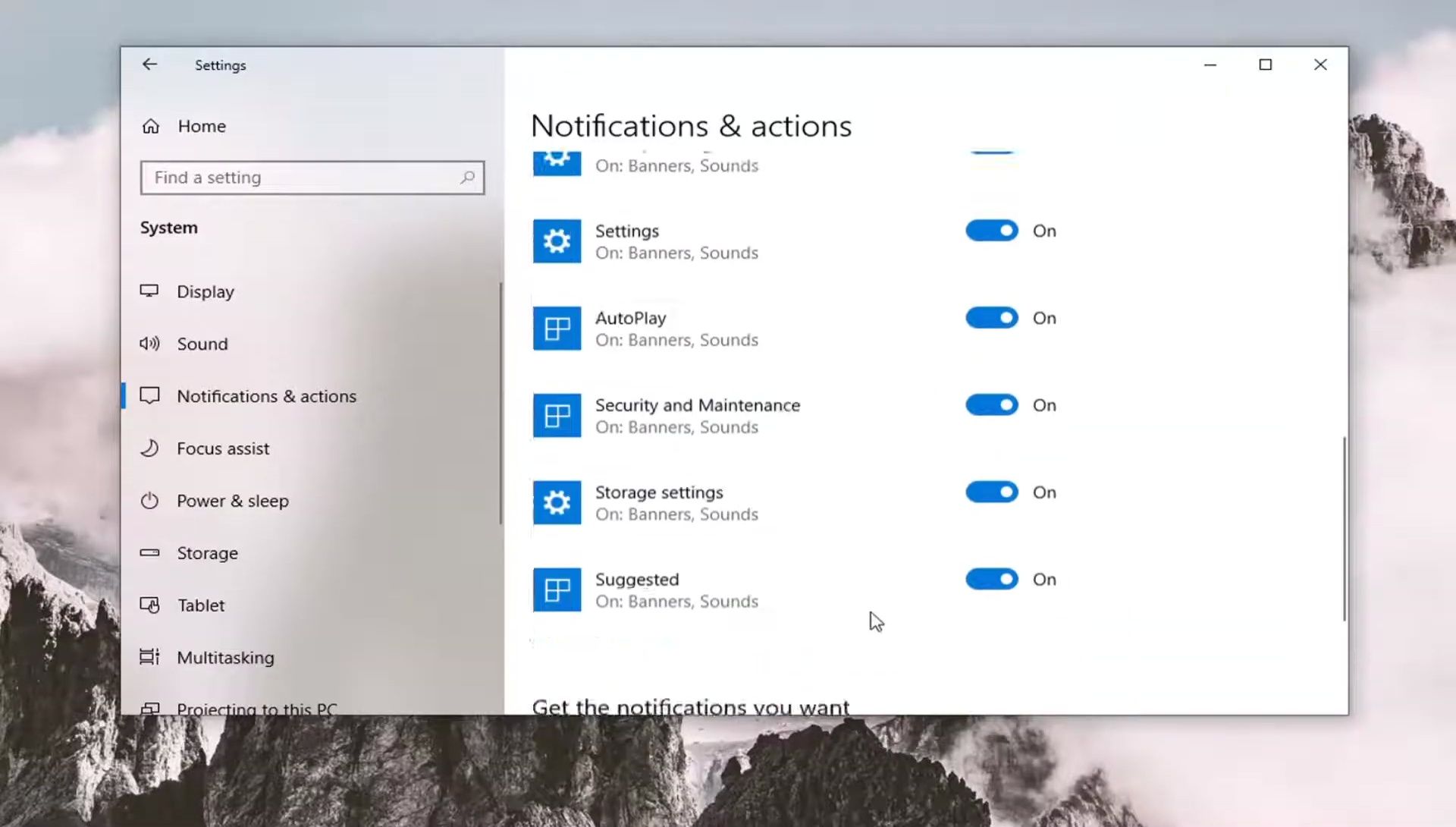Image resolution: width=1456 pixels, height=827 pixels.
Task: Open Power & sleep settings
Action: (x=311, y=501)
